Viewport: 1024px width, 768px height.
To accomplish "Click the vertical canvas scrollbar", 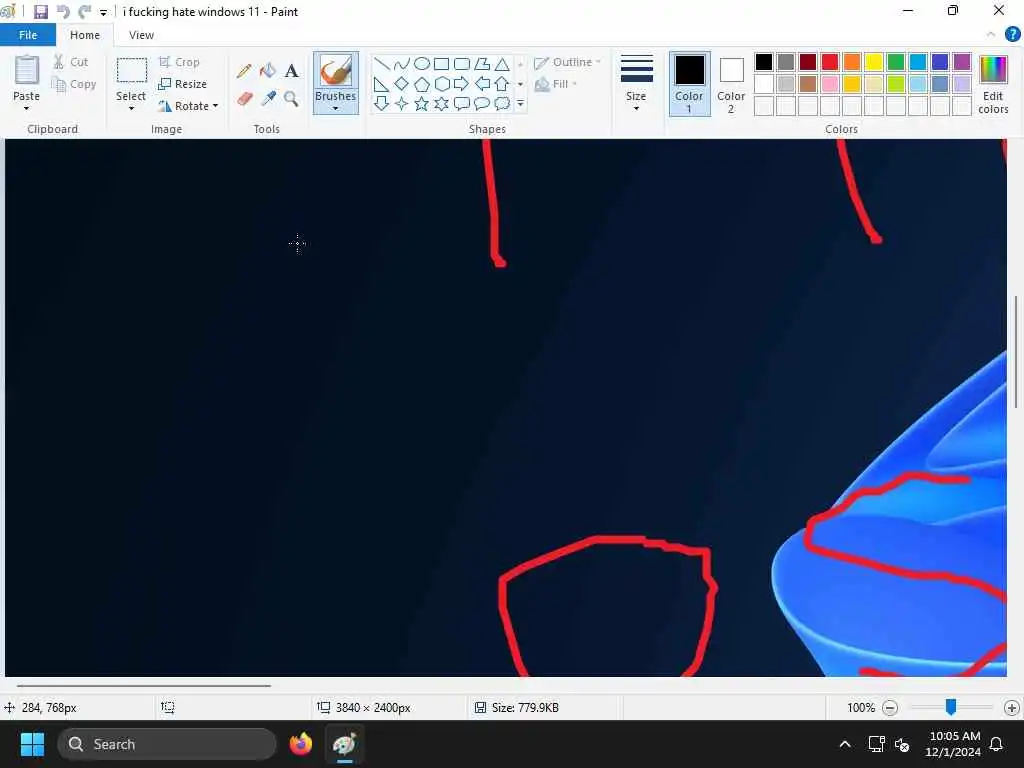I will [1016, 352].
